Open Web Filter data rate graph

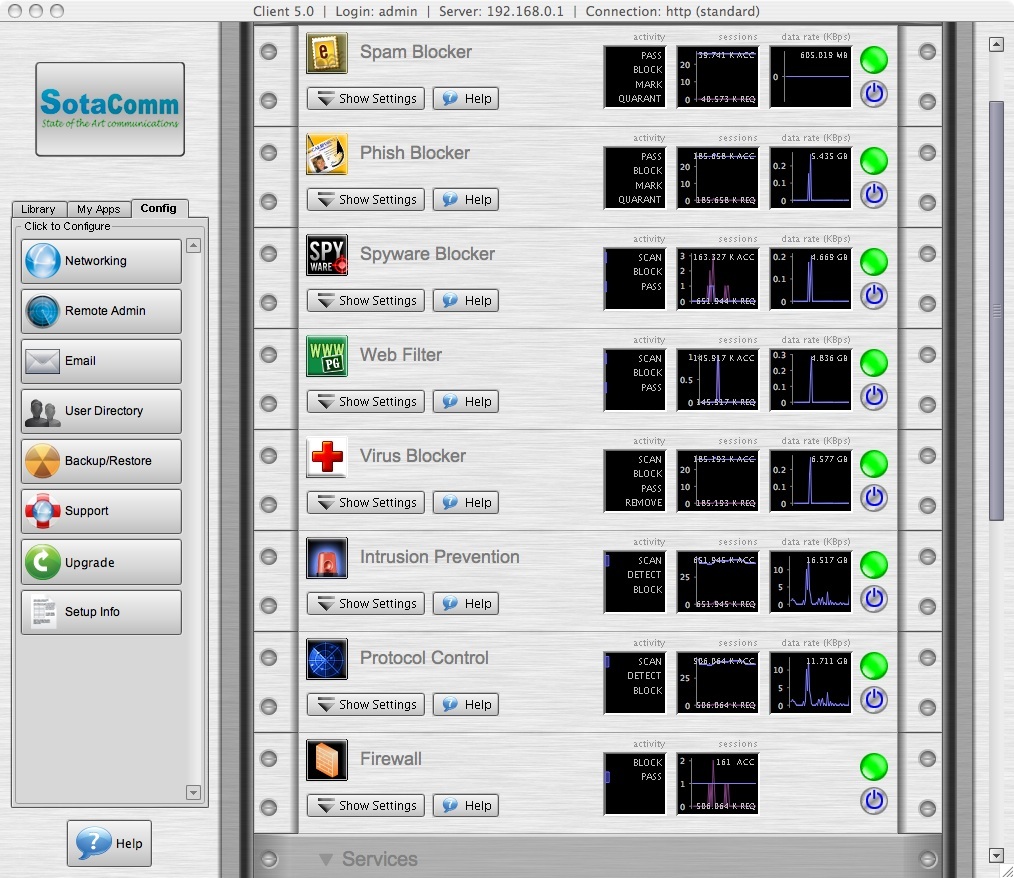click(x=810, y=379)
